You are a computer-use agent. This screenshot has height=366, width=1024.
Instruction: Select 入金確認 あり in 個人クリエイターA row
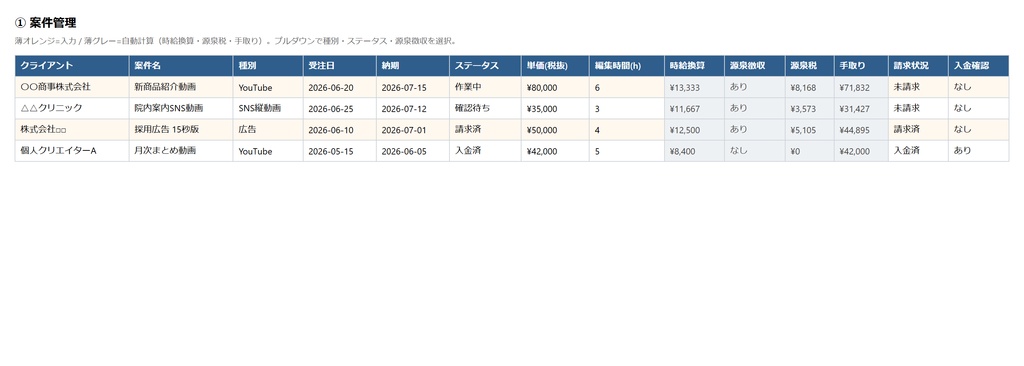(x=978, y=151)
